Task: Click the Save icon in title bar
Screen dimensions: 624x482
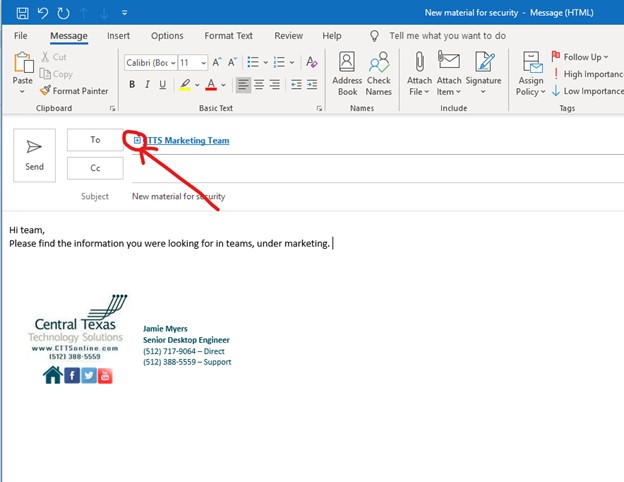Action: (x=22, y=13)
